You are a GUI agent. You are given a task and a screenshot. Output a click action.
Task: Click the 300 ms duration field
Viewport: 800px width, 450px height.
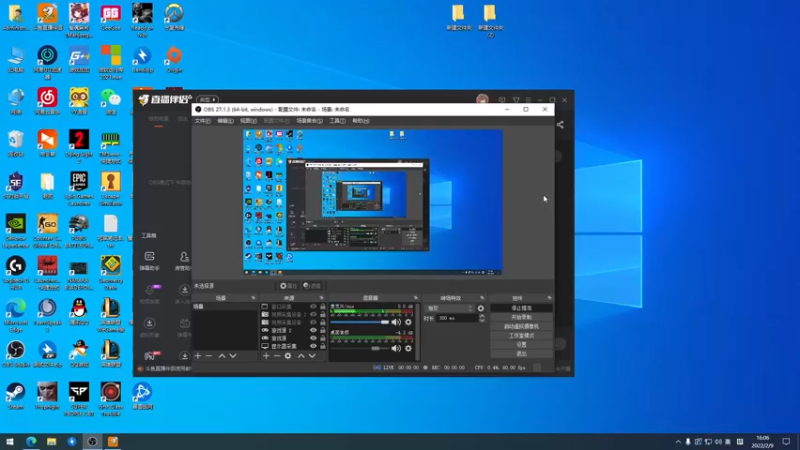[457, 318]
